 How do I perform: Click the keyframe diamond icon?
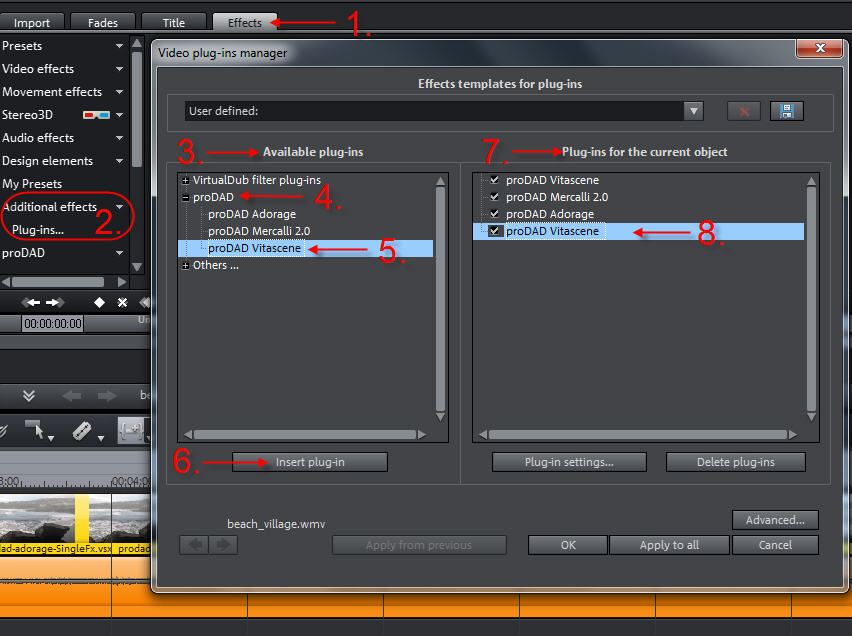click(x=100, y=303)
